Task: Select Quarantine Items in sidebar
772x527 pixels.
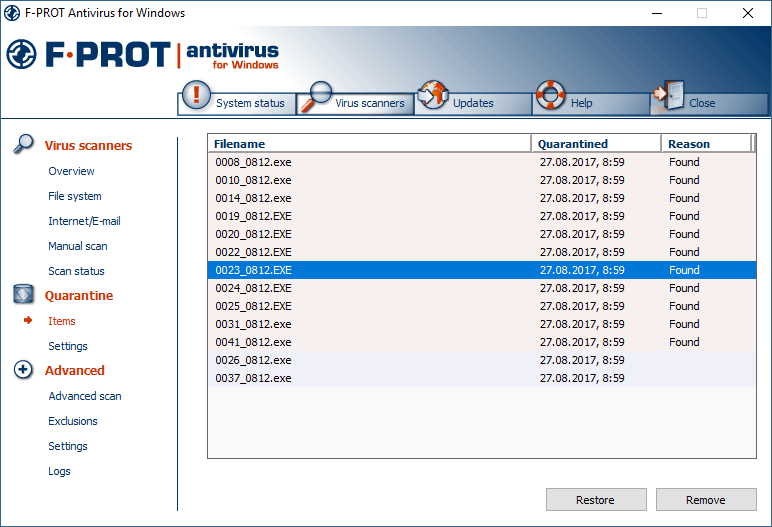Action: 62,321
